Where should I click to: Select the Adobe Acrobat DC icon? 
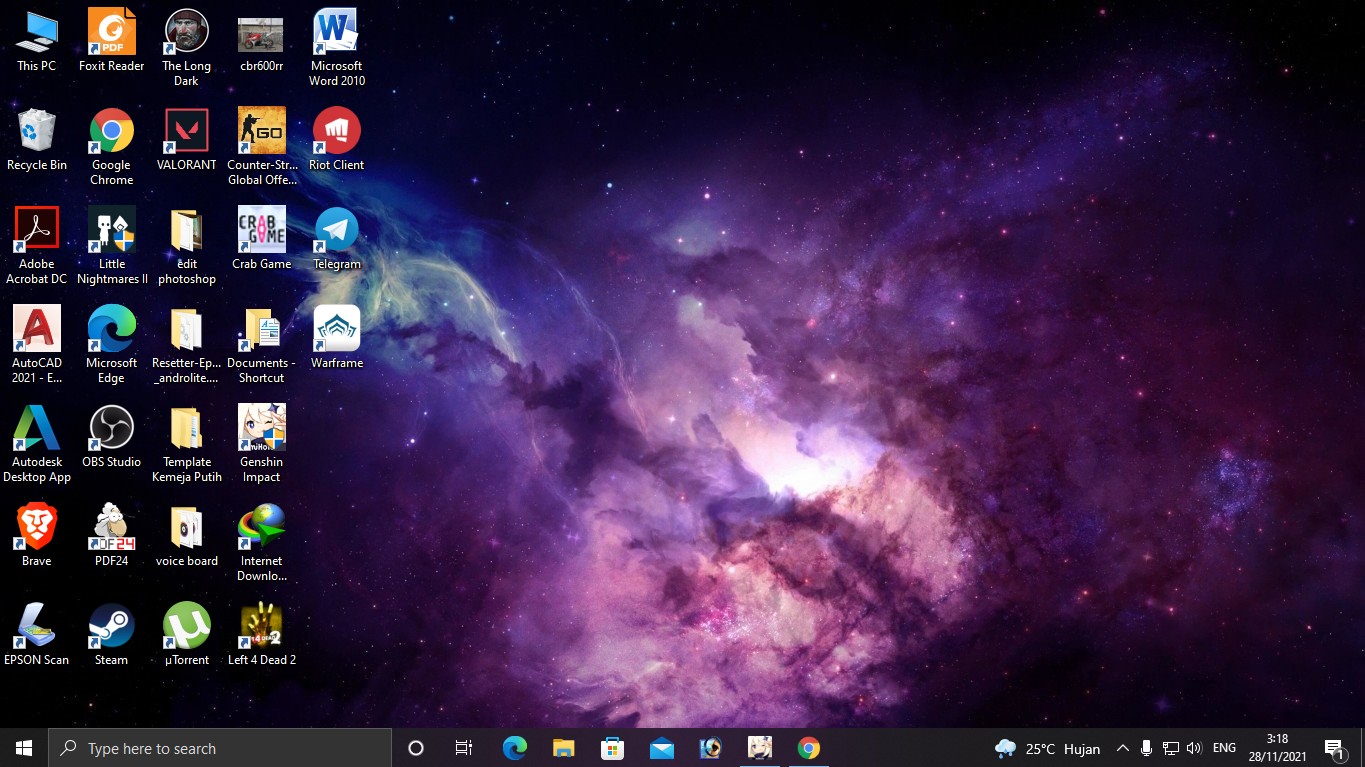[x=37, y=245]
